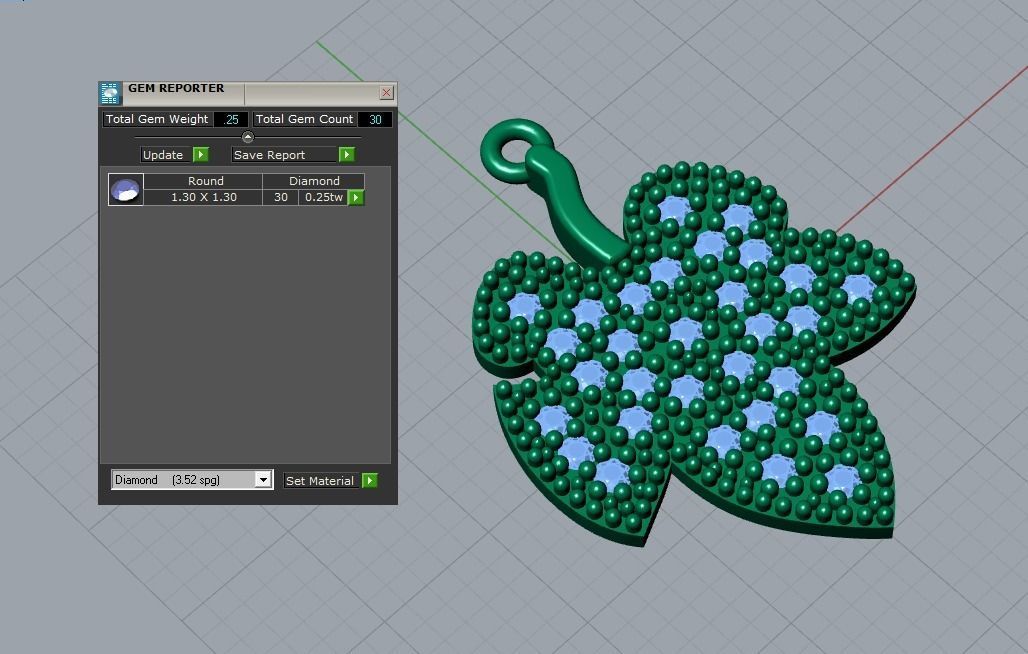Click green arrow next to Set Material
Viewport: 1028px width, 654px height.
370,480
